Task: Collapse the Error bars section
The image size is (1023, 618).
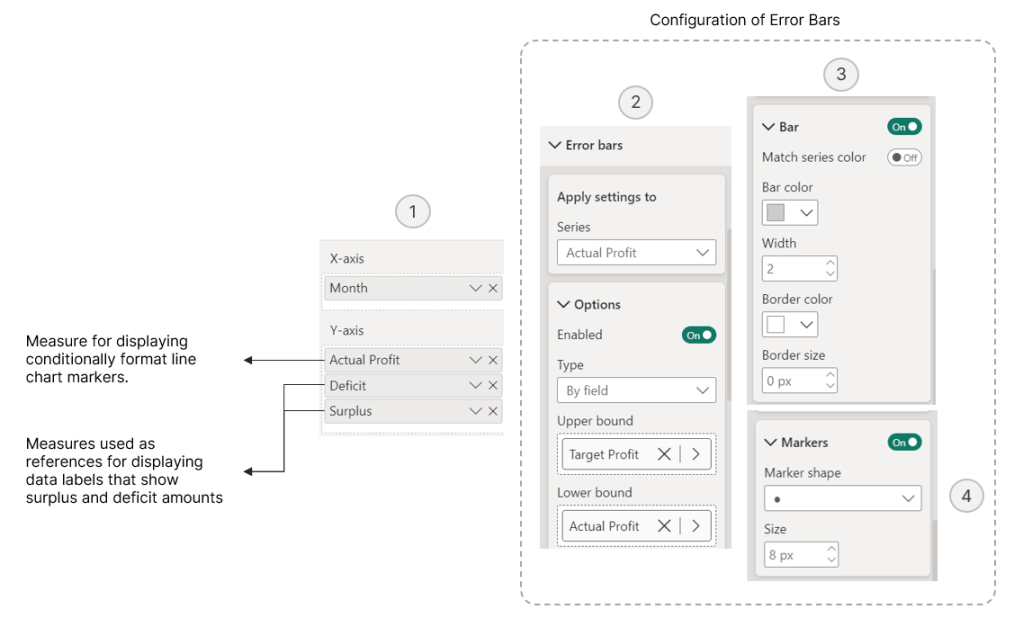Action: click(555, 145)
